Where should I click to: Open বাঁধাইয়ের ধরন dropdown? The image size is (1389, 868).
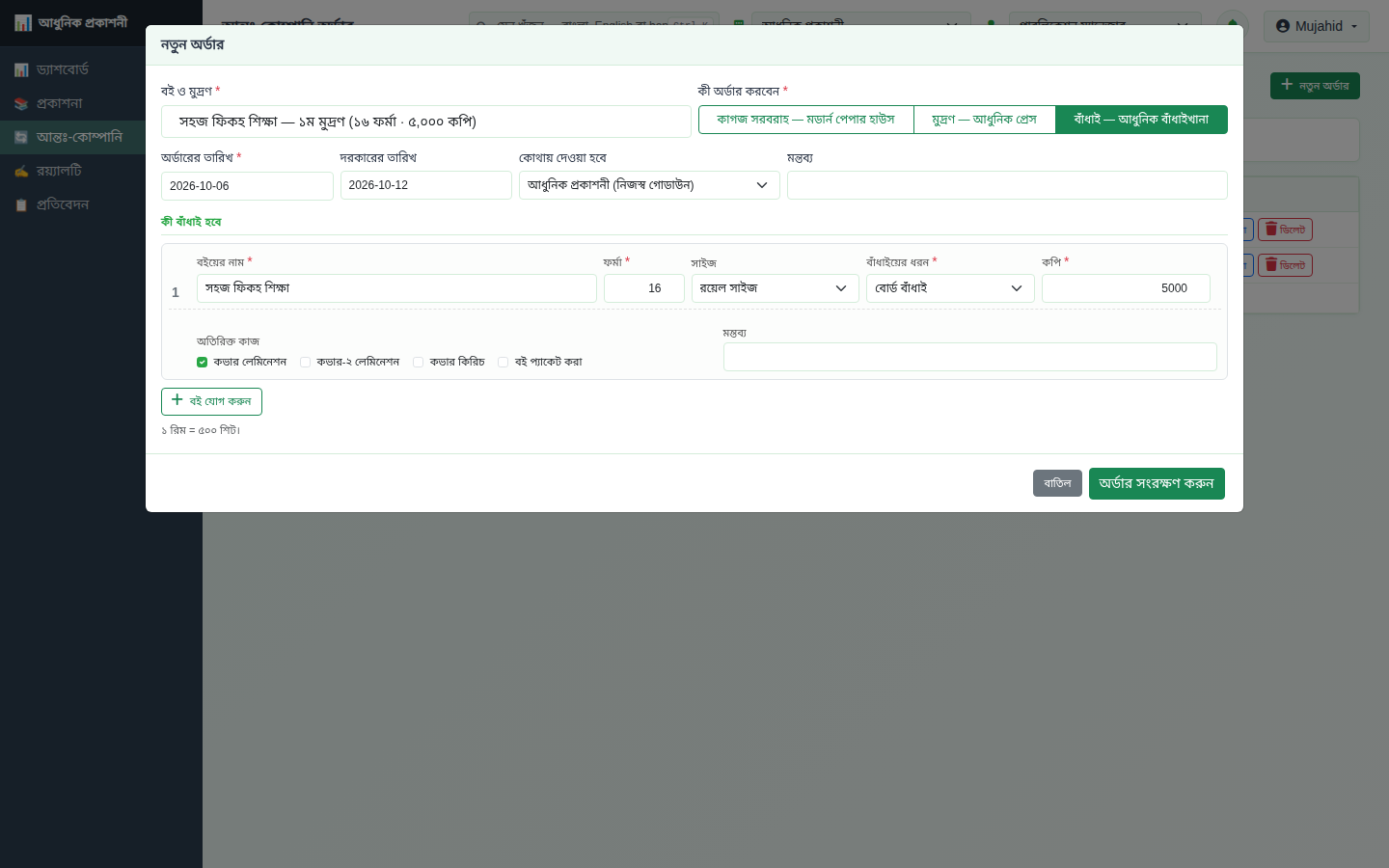pos(950,288)
